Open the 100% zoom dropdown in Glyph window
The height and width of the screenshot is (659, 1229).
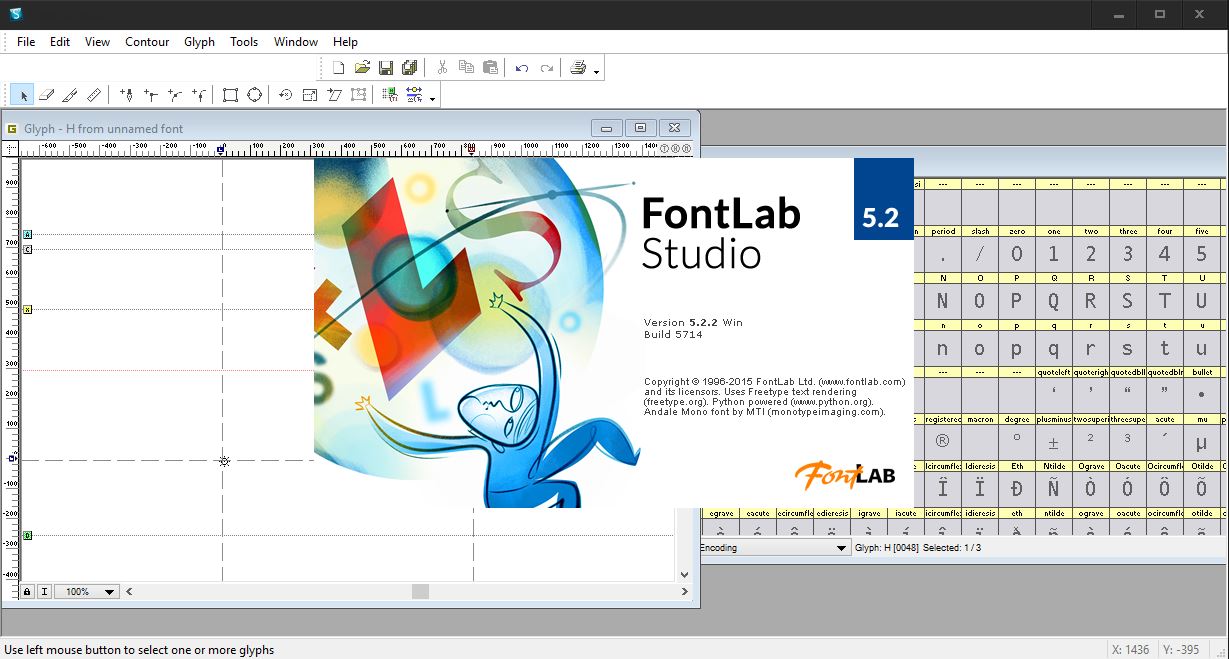tap(110, 592)
